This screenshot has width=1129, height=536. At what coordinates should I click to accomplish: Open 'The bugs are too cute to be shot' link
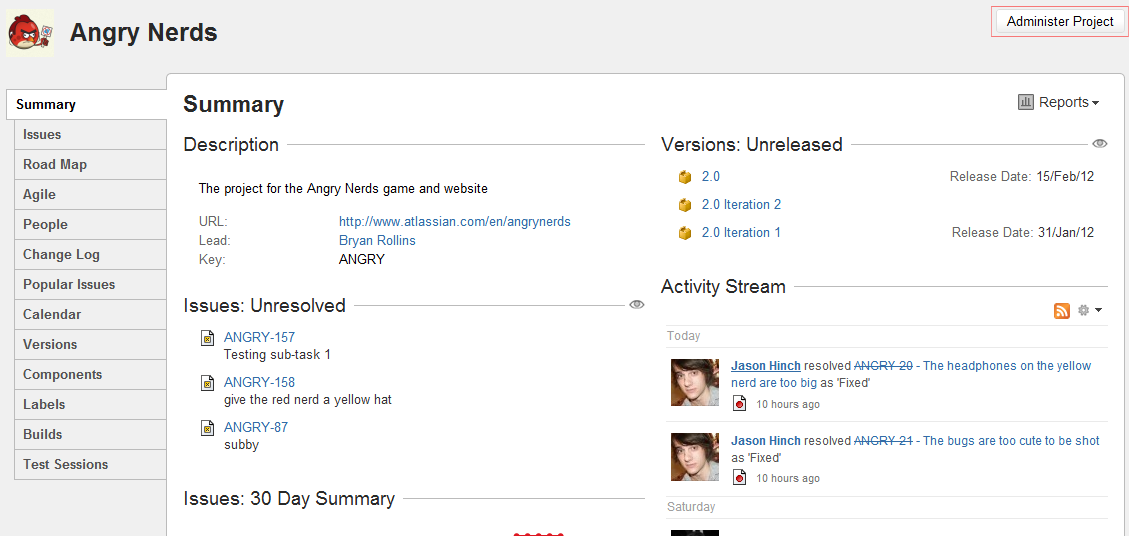pos(1012,441)
